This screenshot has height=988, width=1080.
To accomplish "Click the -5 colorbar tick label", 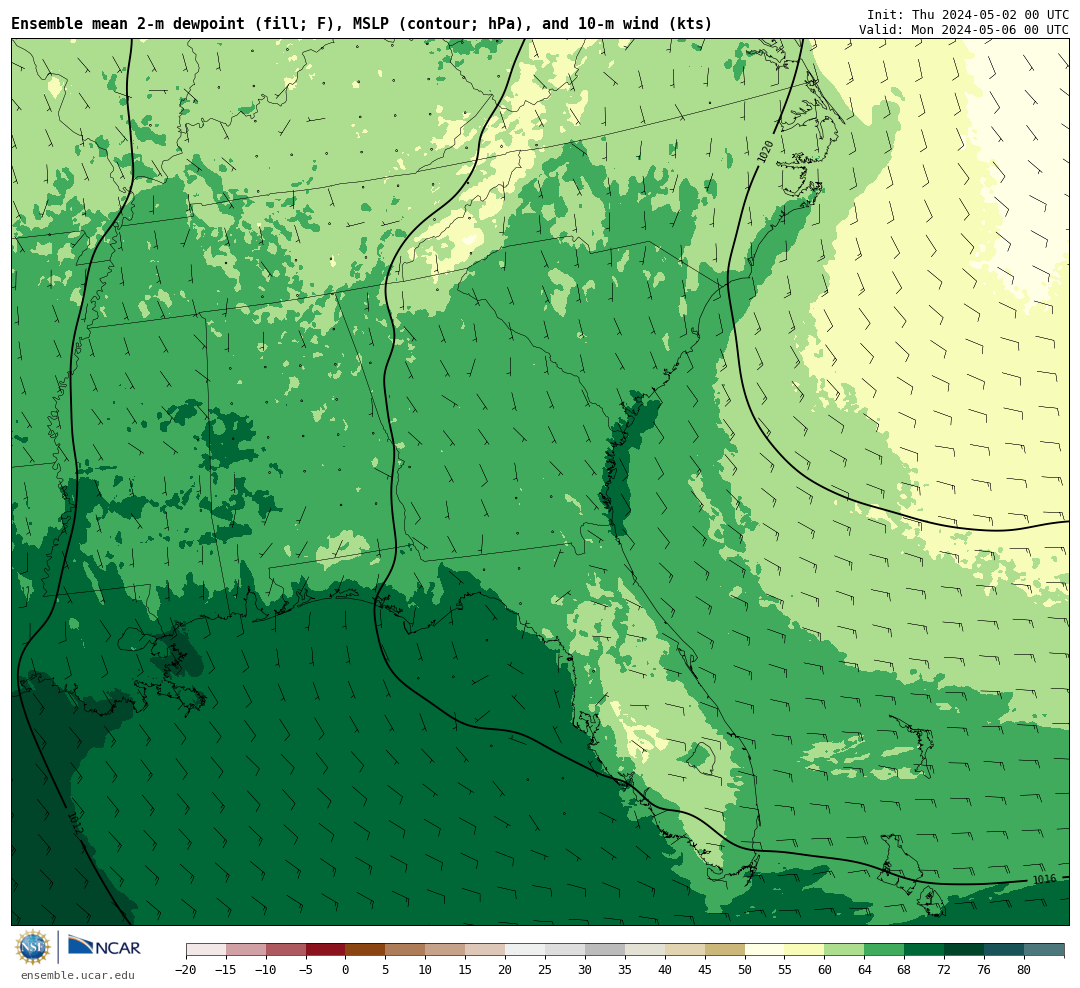I will click(304, 969).
